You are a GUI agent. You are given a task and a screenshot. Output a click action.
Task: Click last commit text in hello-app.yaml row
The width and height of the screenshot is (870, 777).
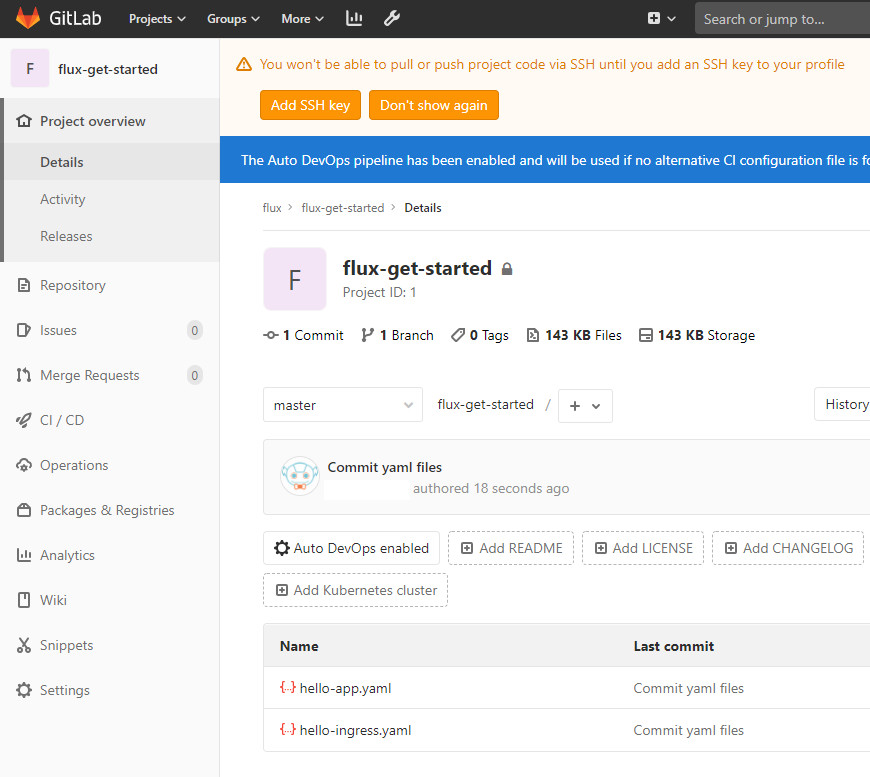point(689,688)
